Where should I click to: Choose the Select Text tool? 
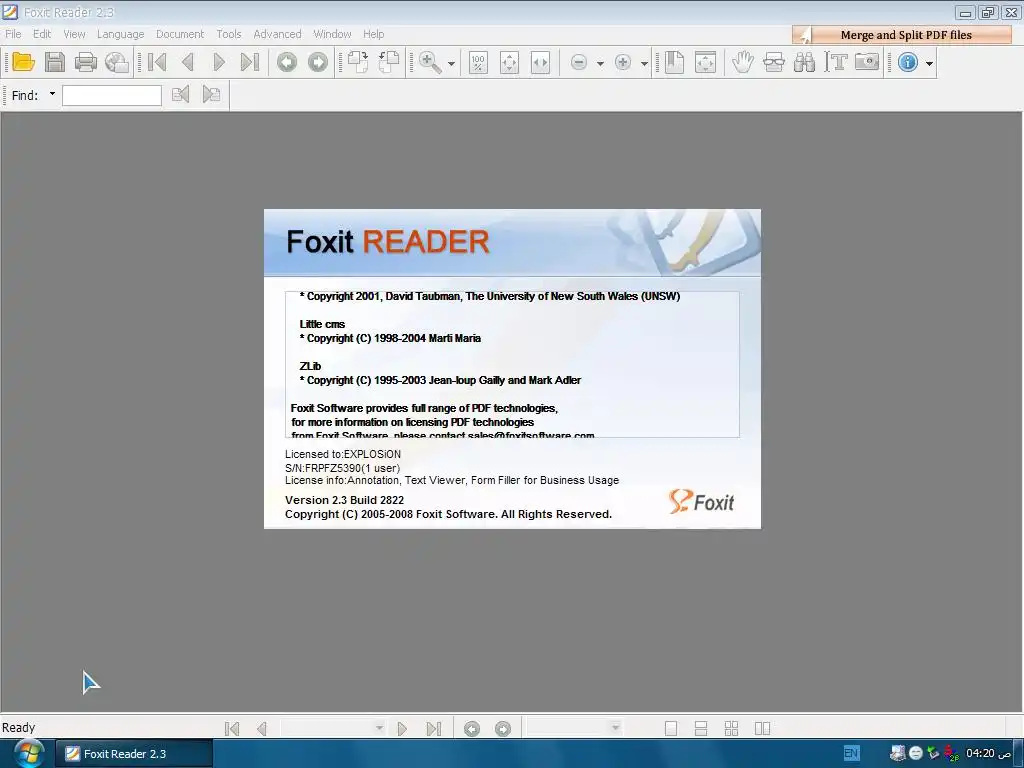(x=836, y=62)
